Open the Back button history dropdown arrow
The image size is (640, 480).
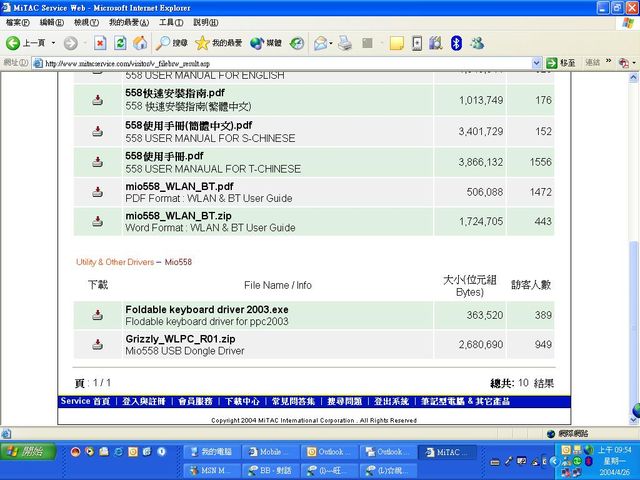click(53, 43)
